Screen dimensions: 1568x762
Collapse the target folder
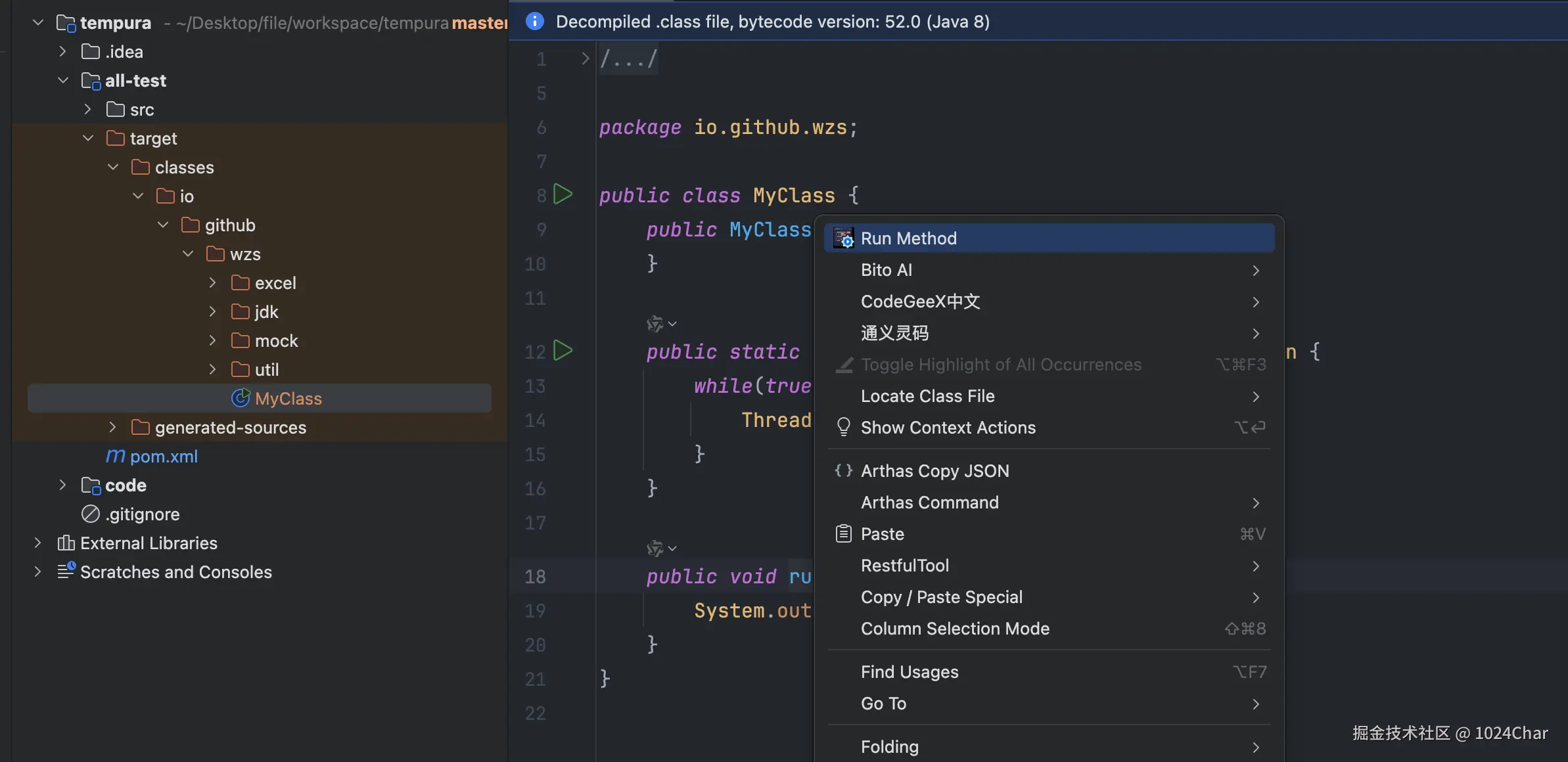click(x=88, y=139)
